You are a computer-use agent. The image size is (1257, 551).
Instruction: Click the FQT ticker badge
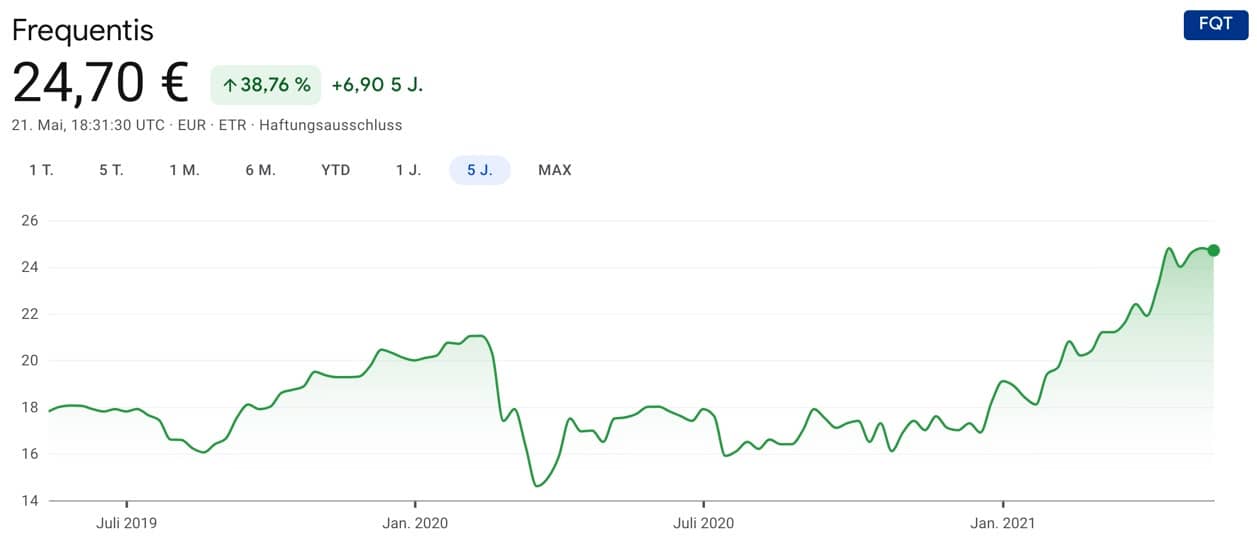[x=1216, y=24]
